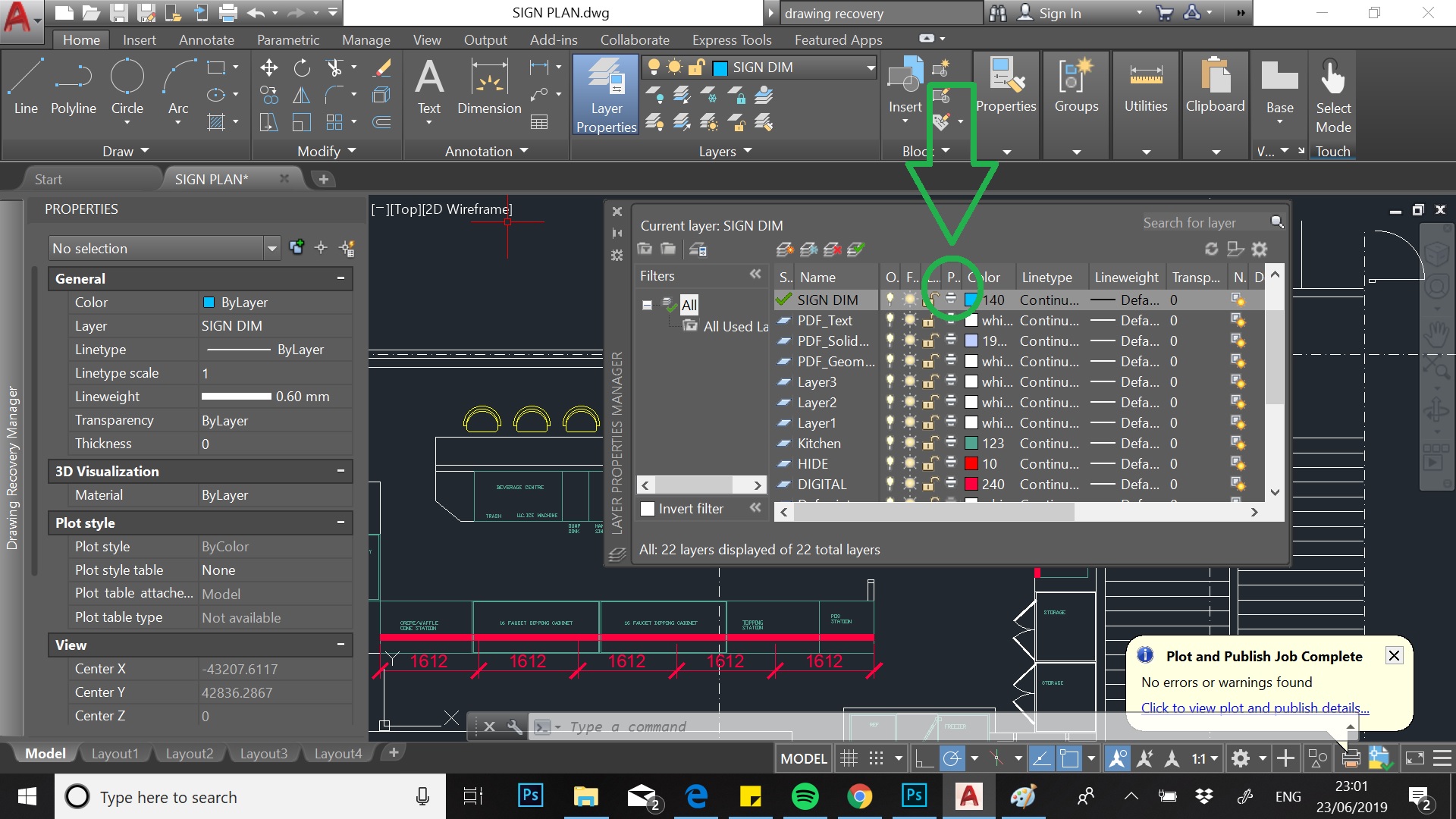Switch to the Annotate ribbon tab
1456x819 pixels.
(206, 39)
